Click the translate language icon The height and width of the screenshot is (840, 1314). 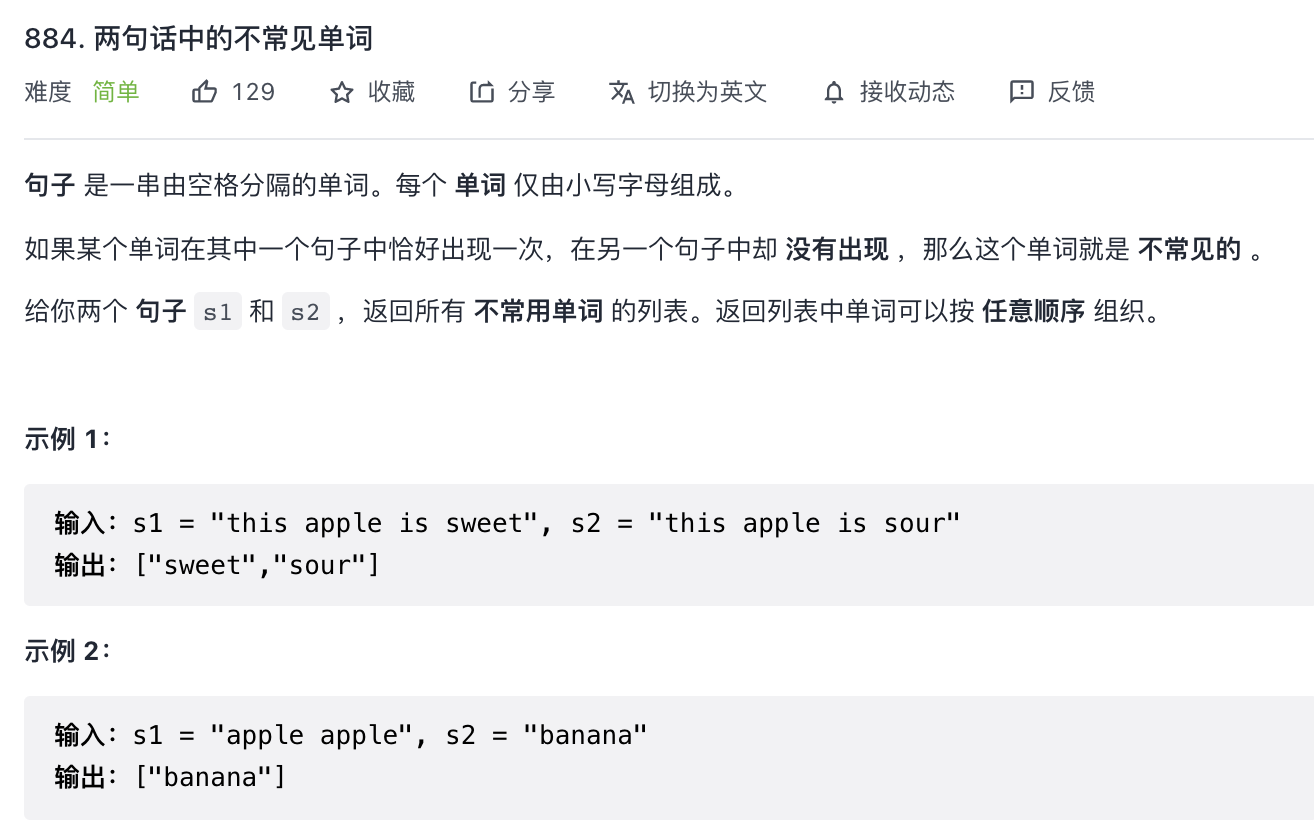(622, 93)
